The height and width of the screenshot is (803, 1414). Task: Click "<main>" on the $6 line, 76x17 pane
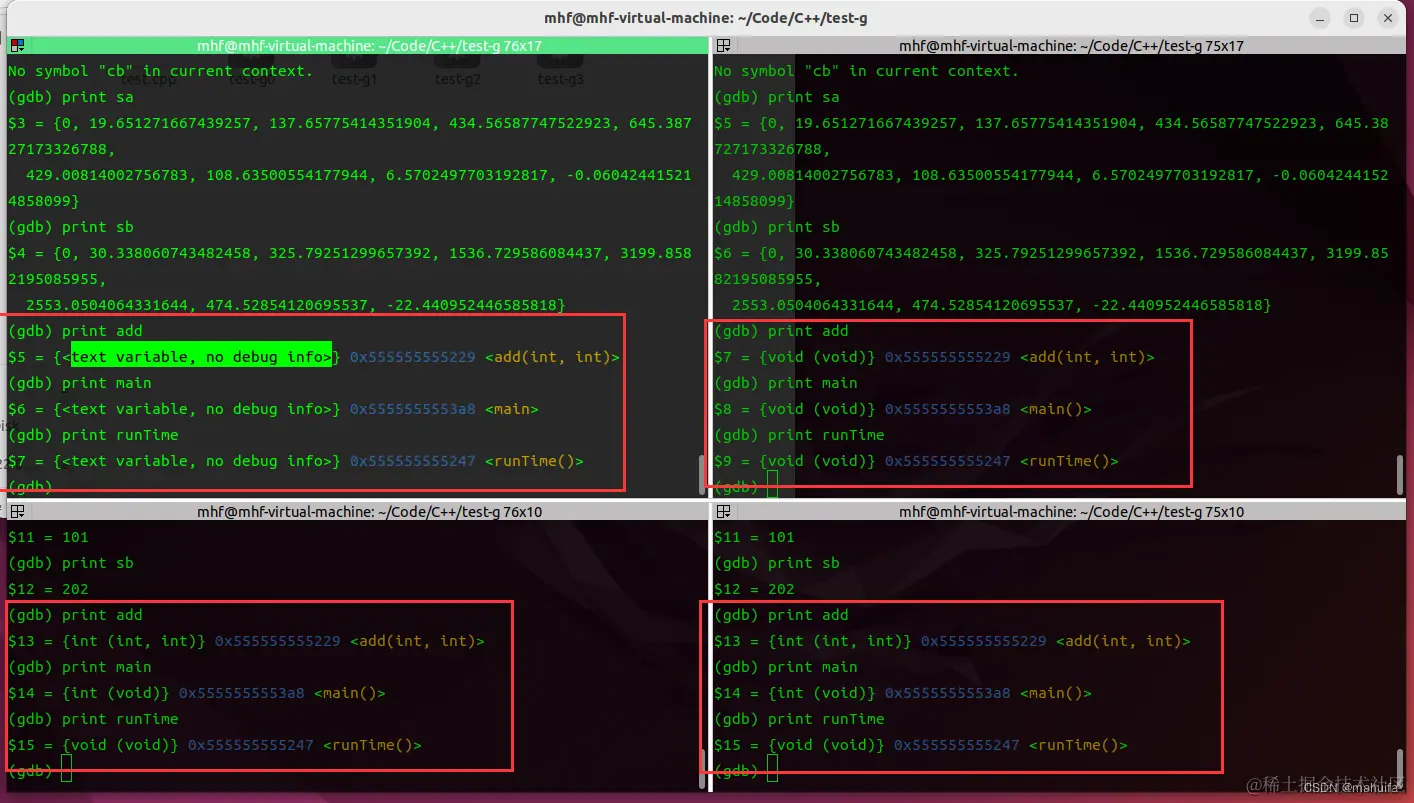(511, 409)
